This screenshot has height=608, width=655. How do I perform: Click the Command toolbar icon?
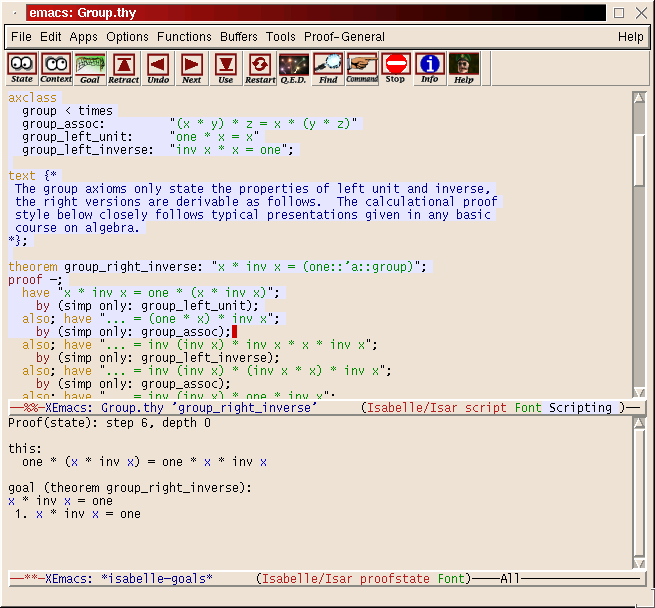click(x=362, y=68)
